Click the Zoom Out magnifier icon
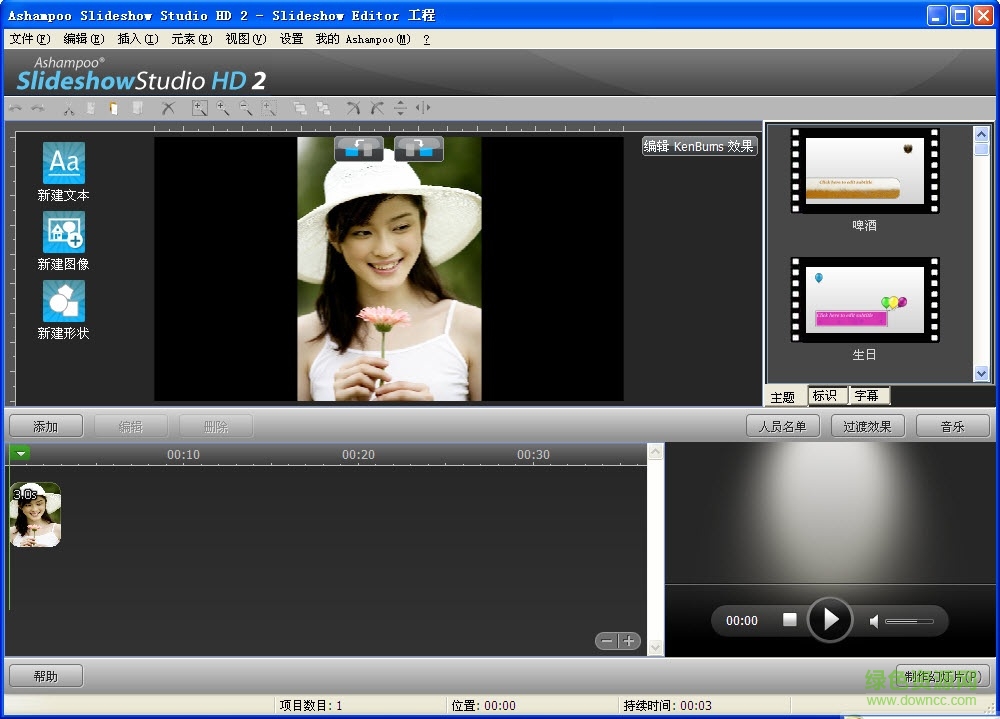 pos(246,108)
